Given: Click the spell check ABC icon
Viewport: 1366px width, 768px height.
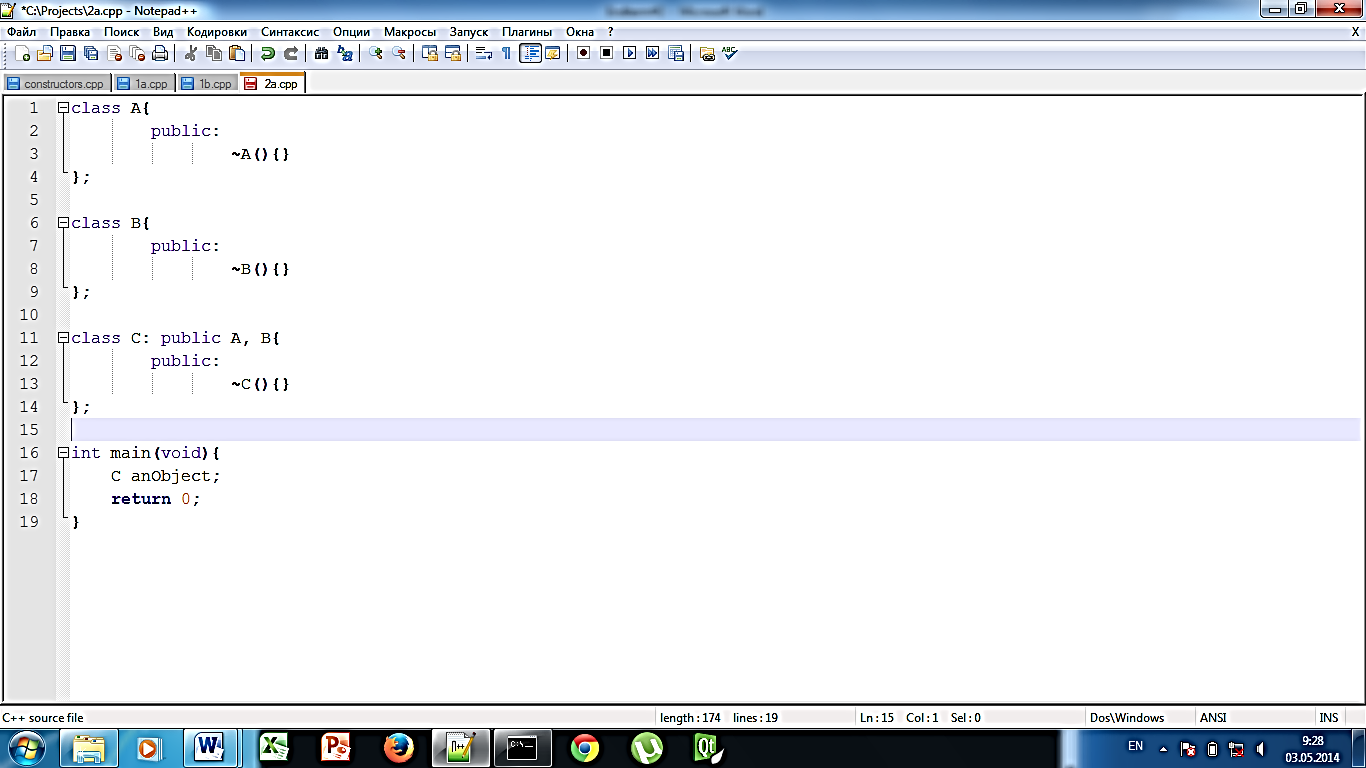Looking at the screenshot, I should coord(729,53).
